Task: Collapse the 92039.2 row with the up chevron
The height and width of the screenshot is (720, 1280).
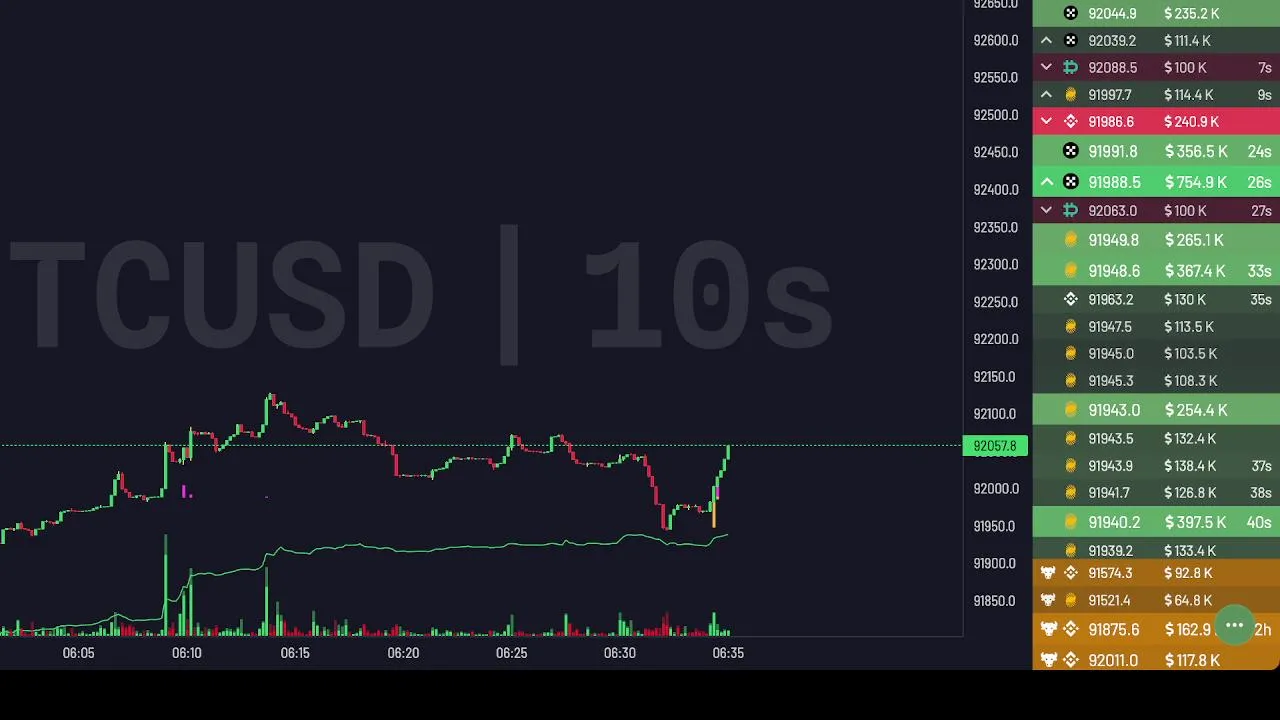Action: click(1046, 41)
